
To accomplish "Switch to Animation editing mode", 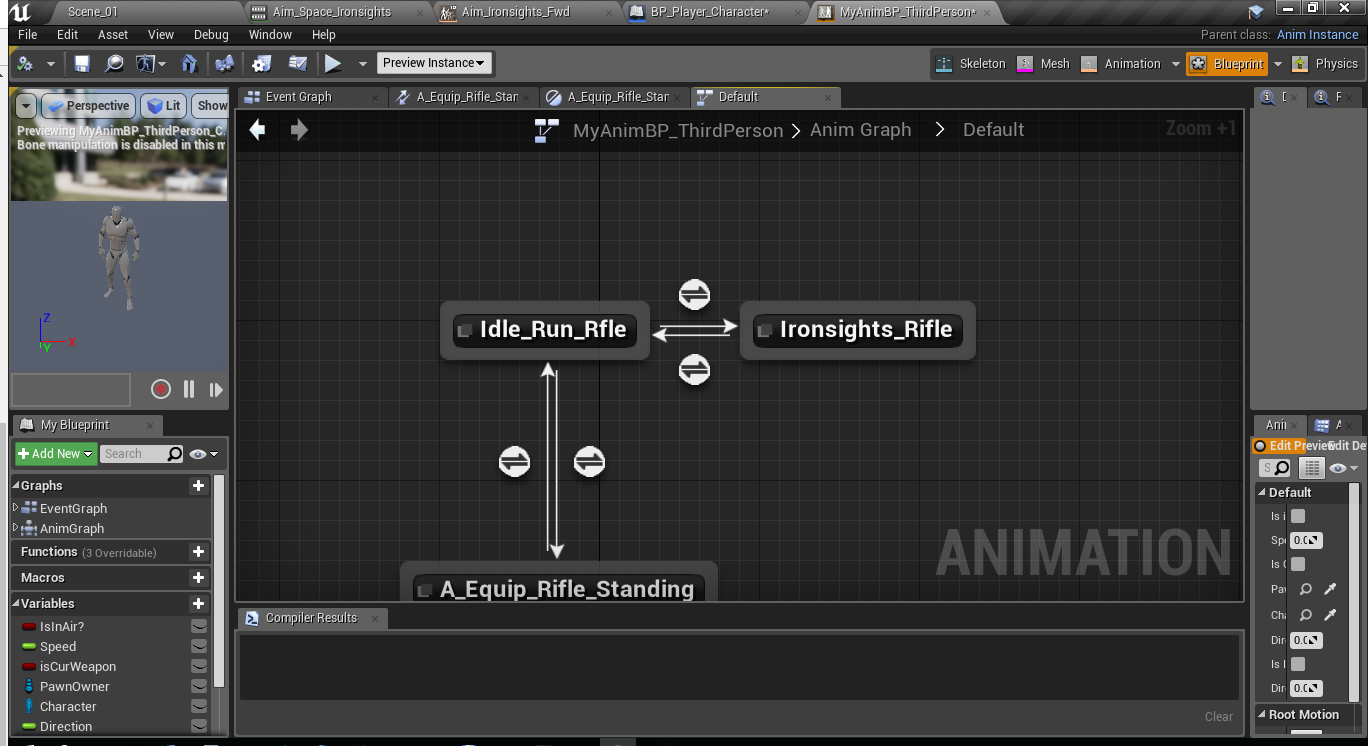I will pyautogui.click(x=1121, y=64).
